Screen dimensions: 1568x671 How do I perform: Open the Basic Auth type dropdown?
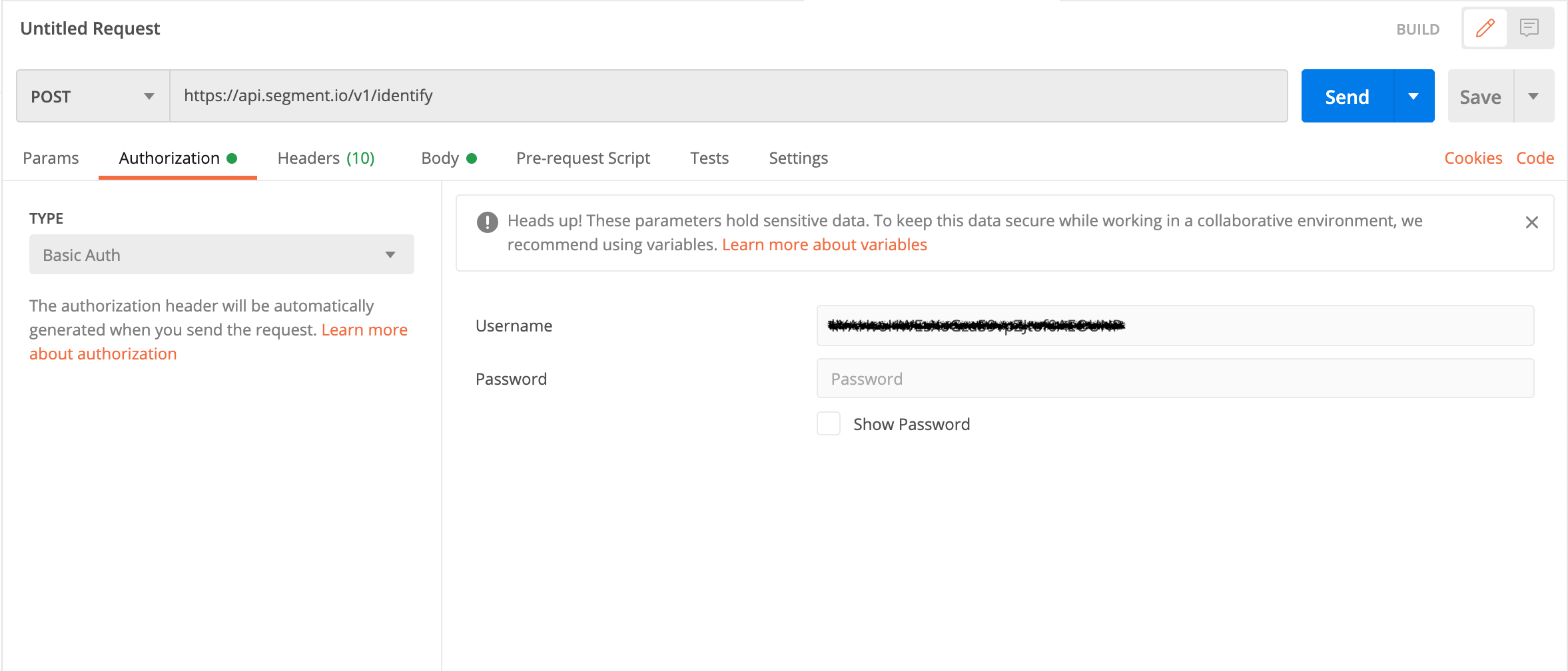[x=221, y=254]
